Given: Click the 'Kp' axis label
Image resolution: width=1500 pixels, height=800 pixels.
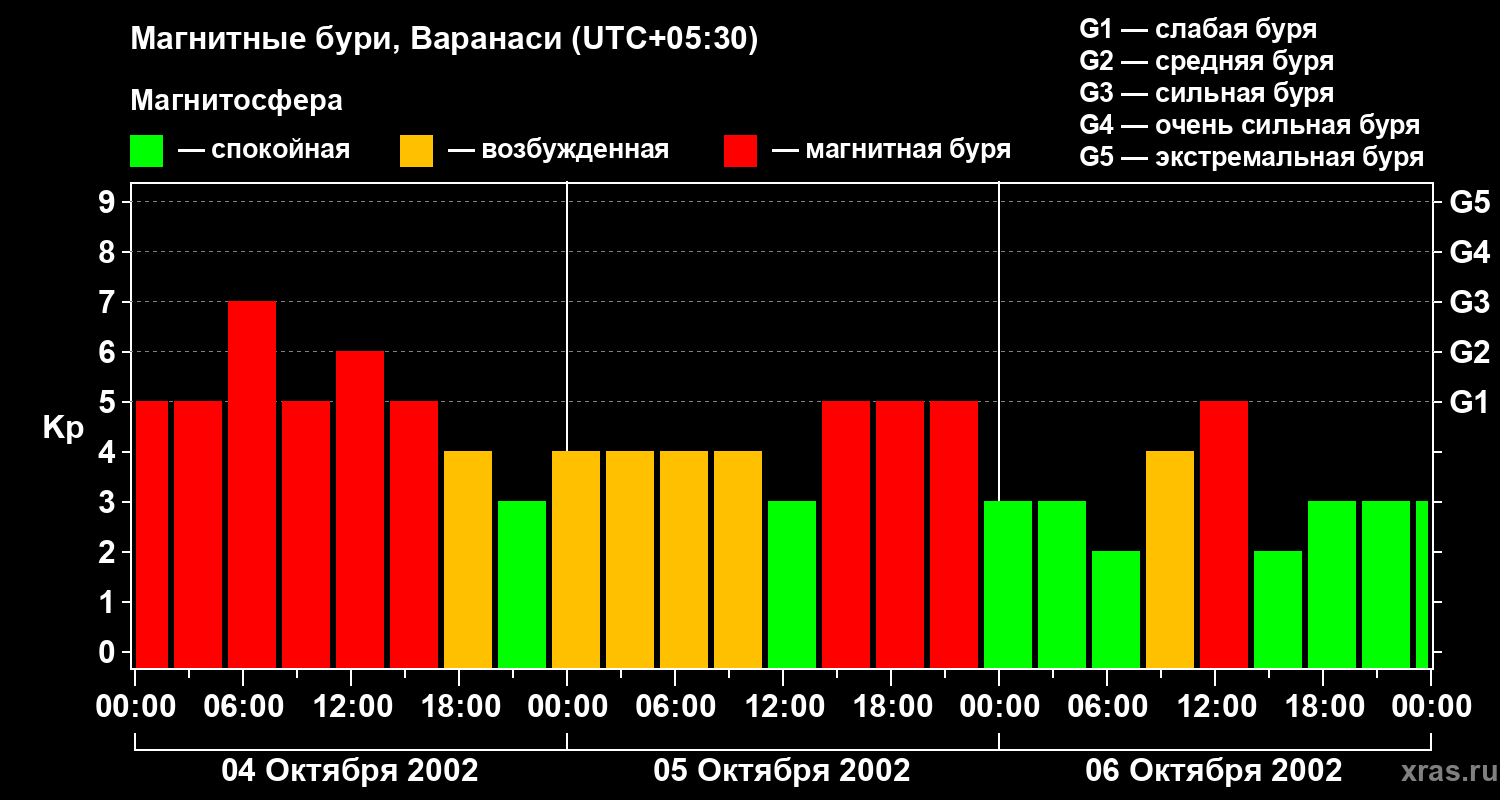Looking at the screenshot, I should coord(63,428).
